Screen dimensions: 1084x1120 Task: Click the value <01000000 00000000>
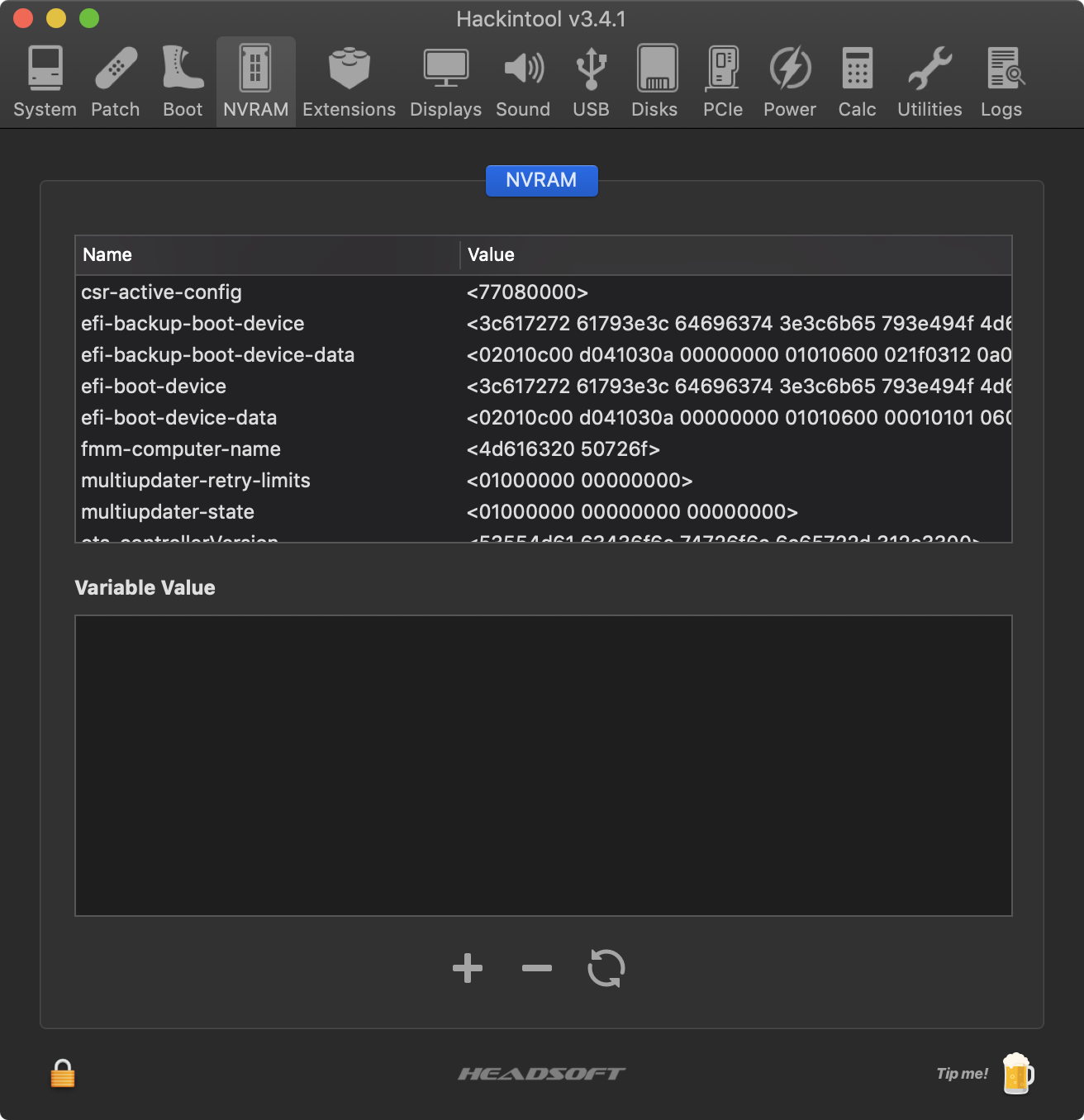[x=579, y=481]
